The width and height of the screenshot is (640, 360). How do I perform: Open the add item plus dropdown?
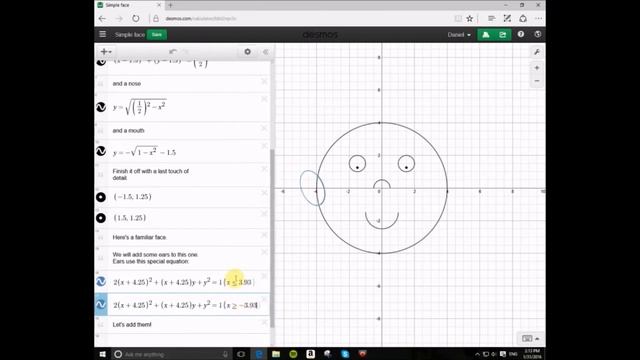pyautogui.click(x=106, y=52)
